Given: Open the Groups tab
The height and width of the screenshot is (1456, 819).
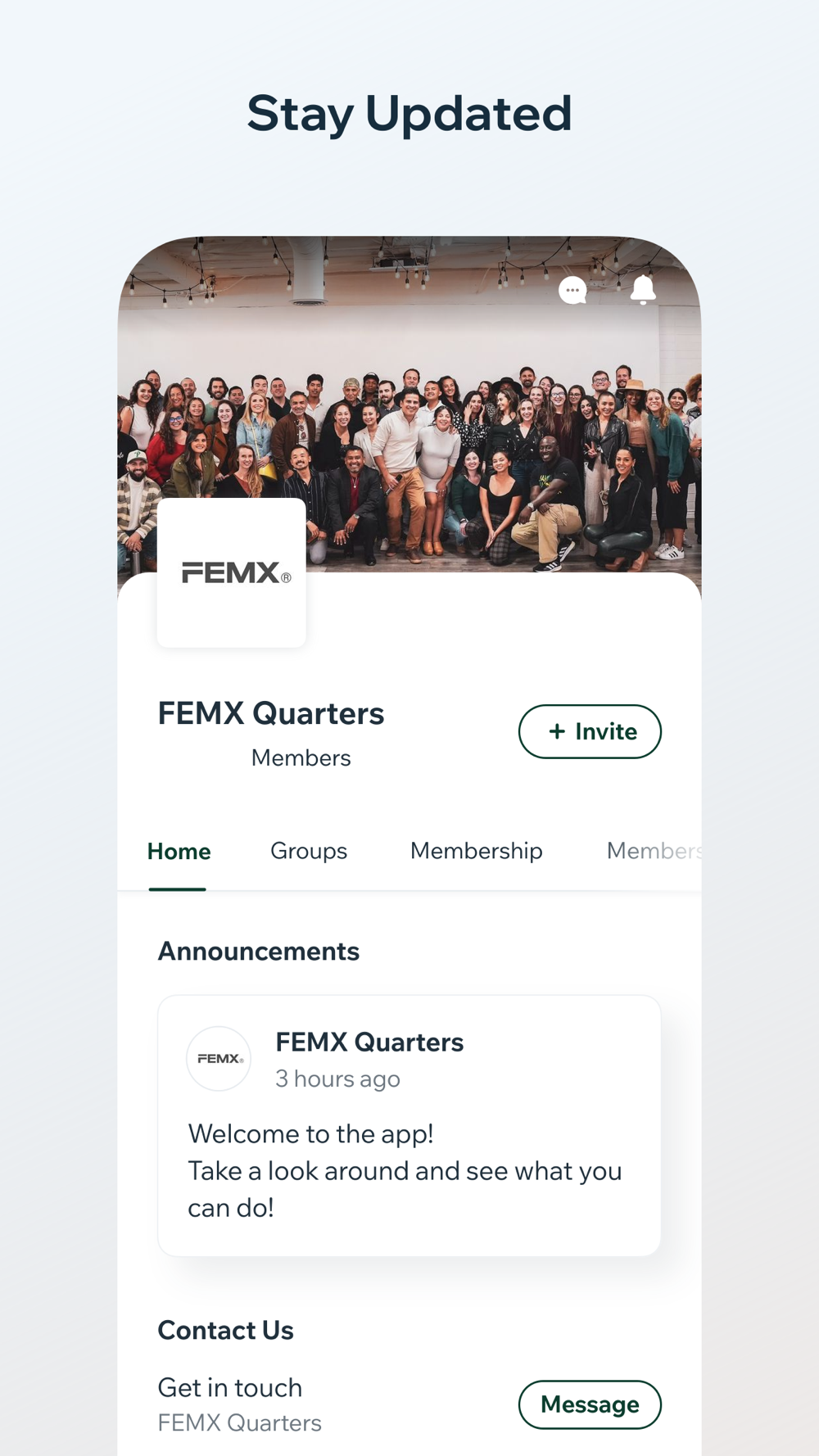Looking at the screenshot, I should (x=309, y=851).
